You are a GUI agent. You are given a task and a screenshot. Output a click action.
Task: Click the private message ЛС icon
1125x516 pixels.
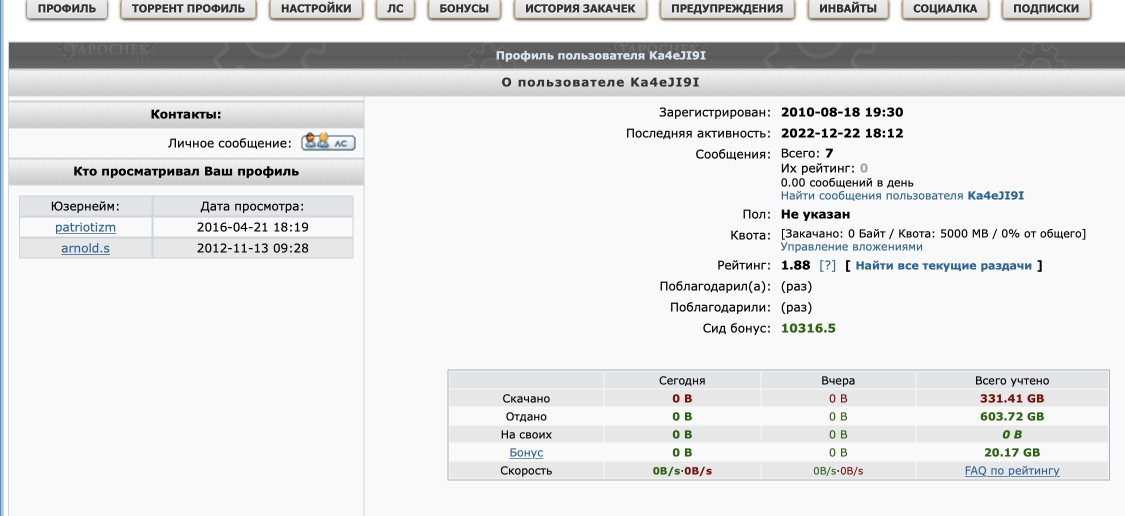(x=329, y=143)
